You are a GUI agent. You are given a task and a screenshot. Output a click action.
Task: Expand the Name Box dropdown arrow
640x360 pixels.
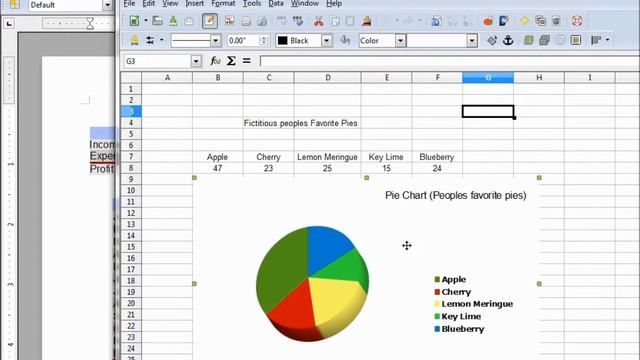click(x=196, y=61)
